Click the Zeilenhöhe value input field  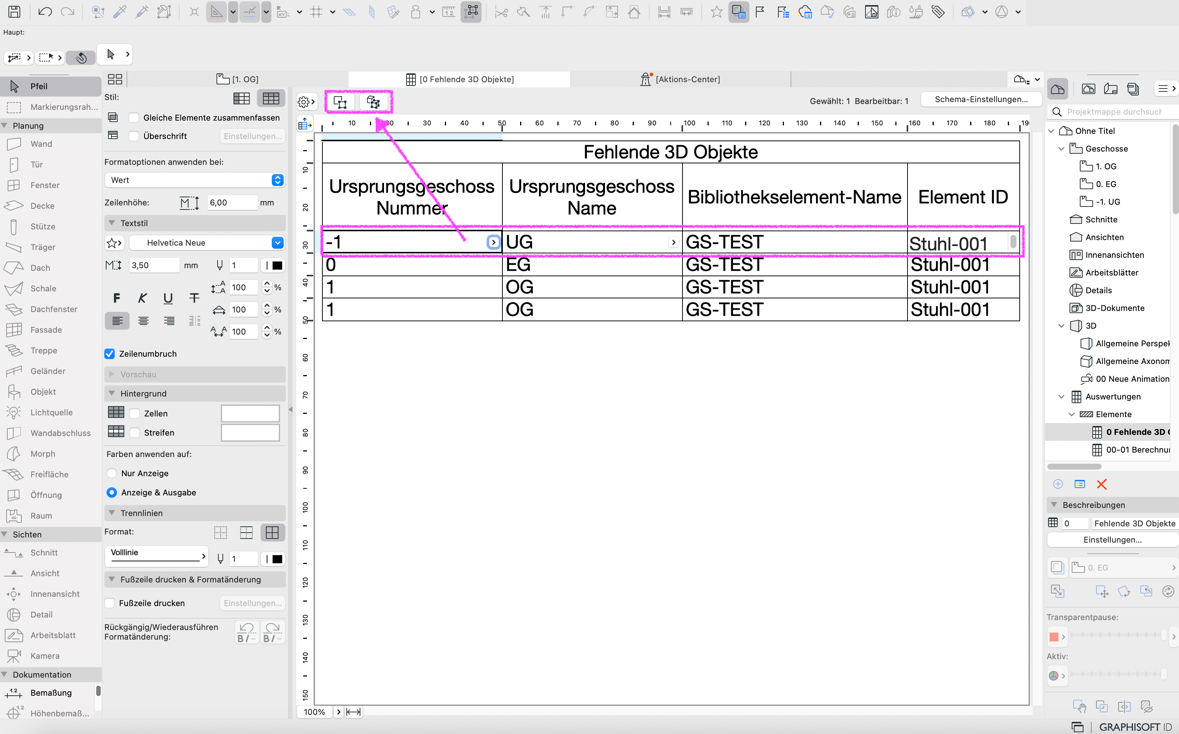point(231,203)
